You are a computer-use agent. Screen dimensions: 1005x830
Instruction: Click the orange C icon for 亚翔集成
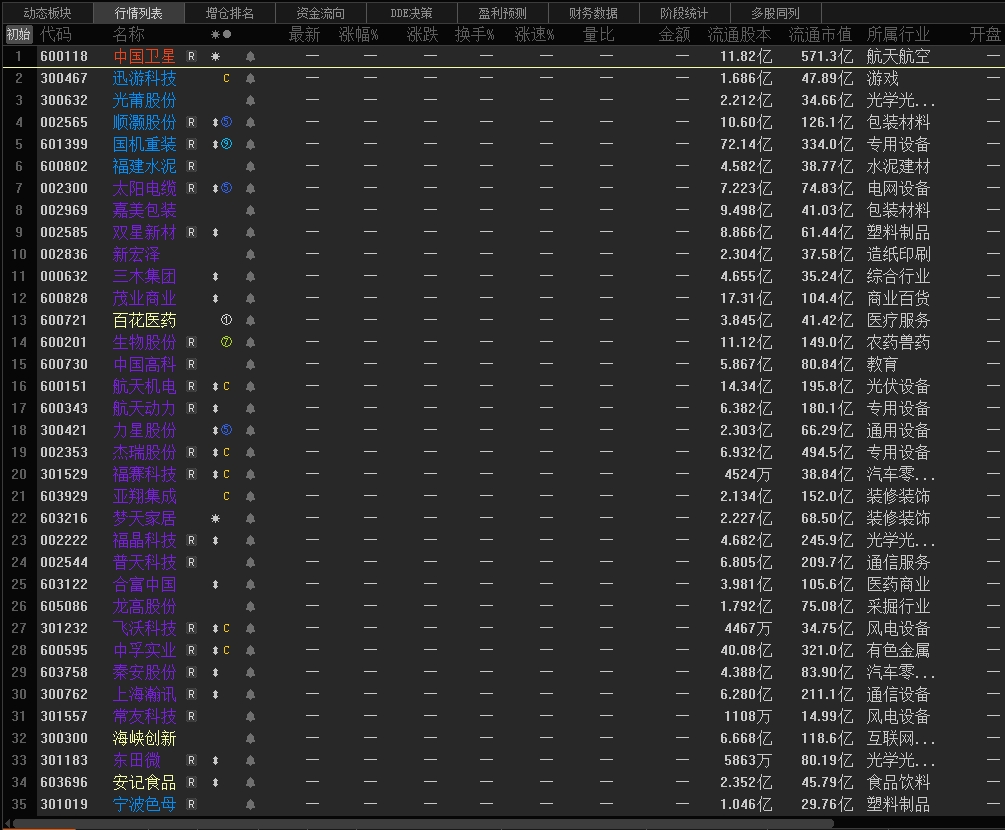tap(226, 496)
